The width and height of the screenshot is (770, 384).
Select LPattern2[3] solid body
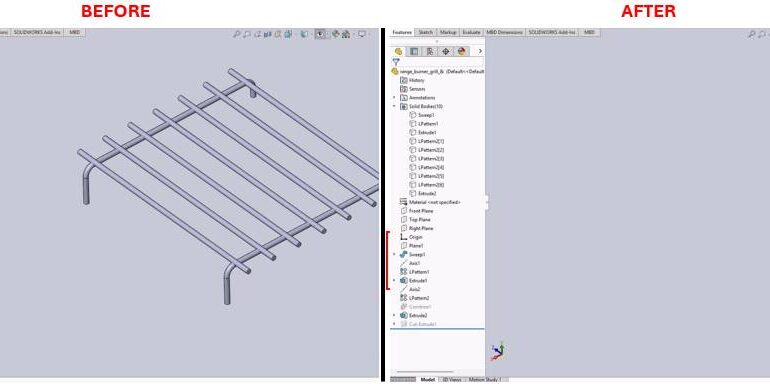tap(427, 159)
